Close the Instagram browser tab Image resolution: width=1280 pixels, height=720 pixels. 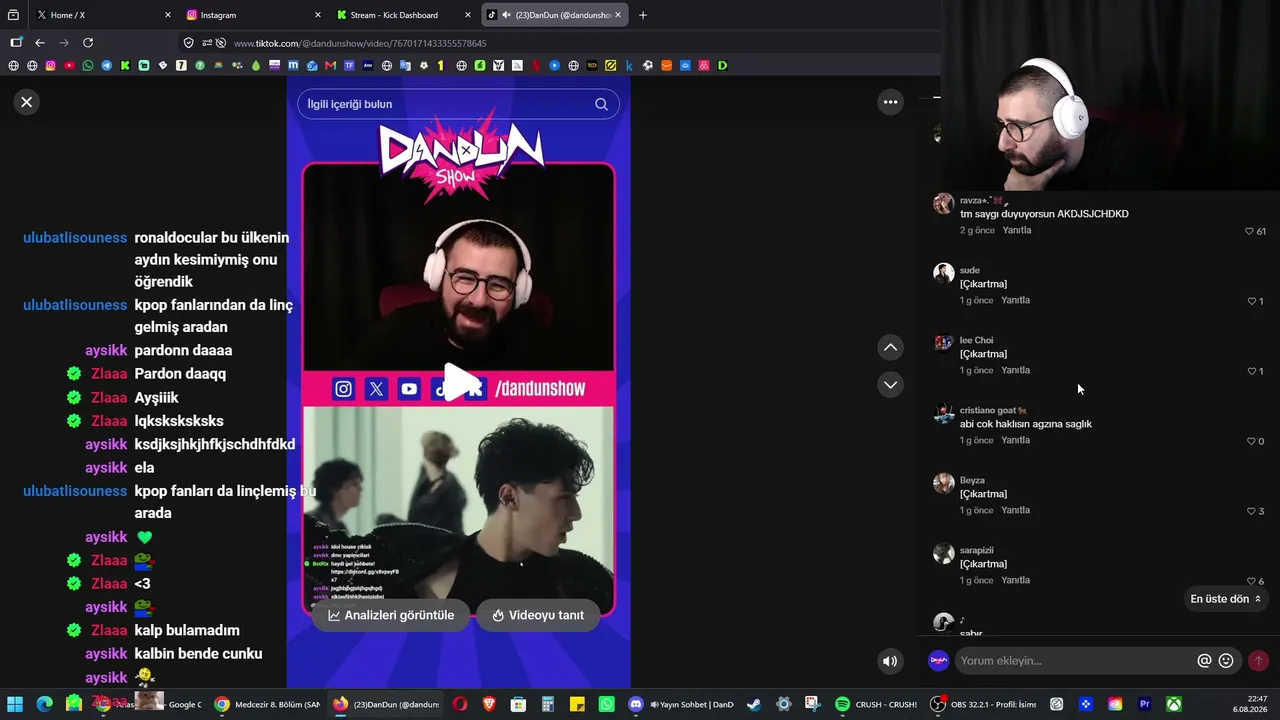click(318, 15)
